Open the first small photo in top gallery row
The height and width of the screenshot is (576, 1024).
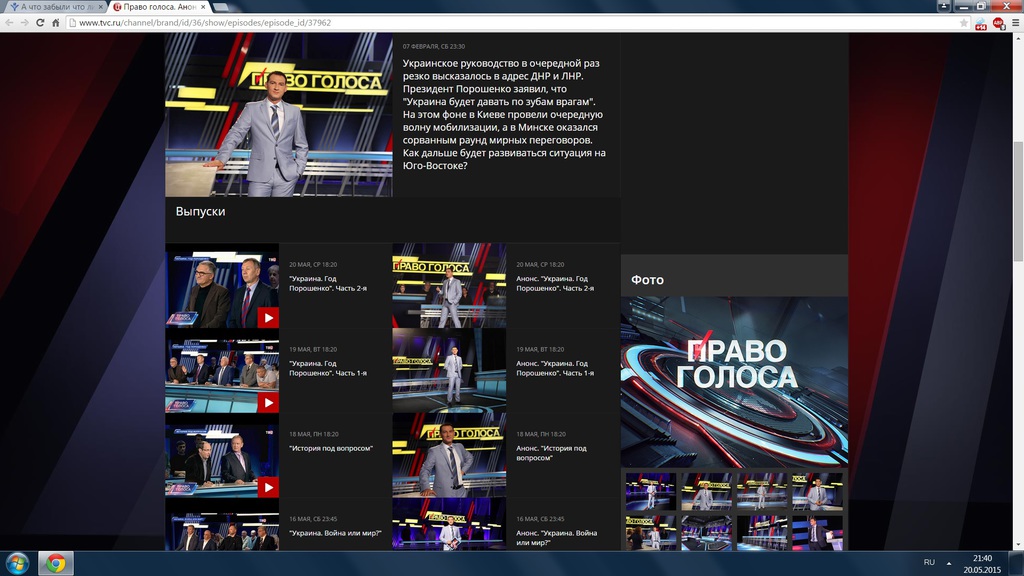pos(651,492)
